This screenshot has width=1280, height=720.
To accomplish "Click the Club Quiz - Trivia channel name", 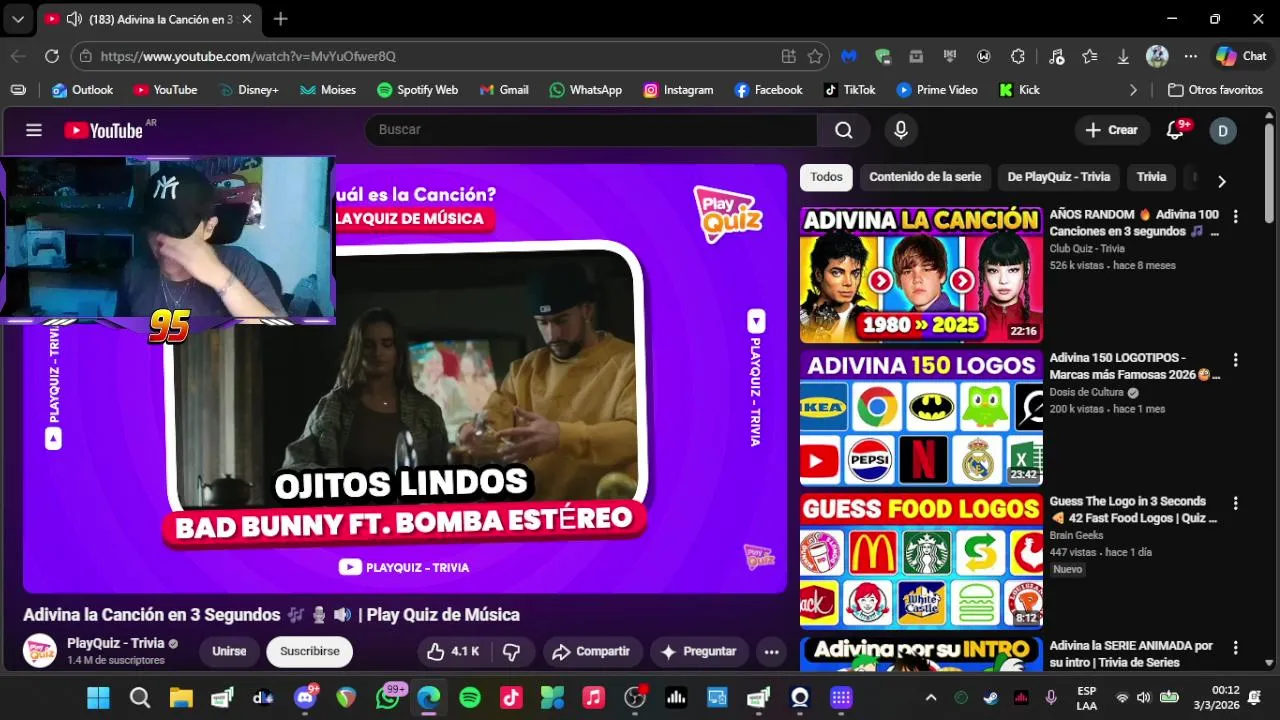I will coord(1087,249).
